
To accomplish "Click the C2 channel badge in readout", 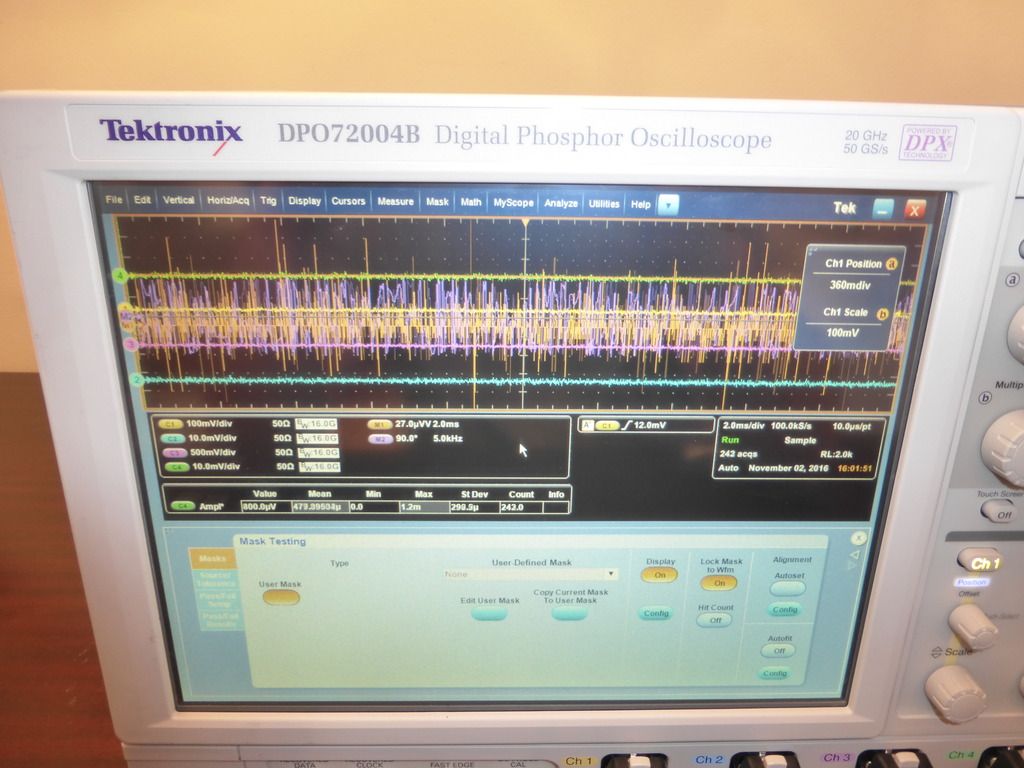I will [x=172, y=438].
